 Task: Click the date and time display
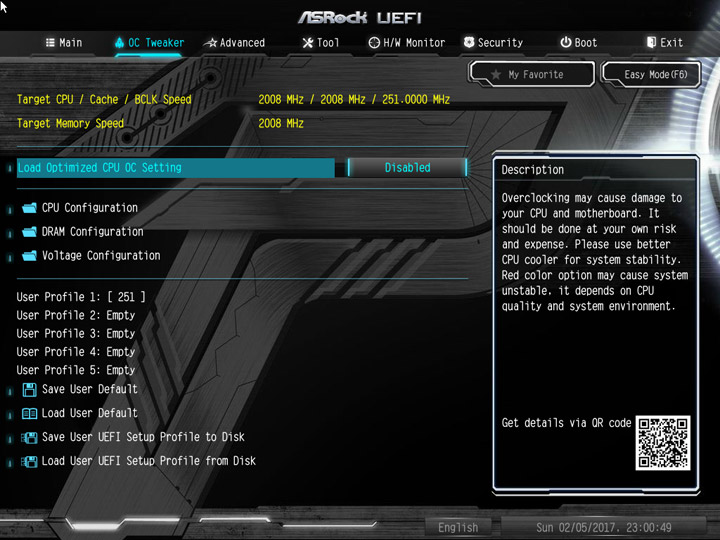click(x=604, y=528)
